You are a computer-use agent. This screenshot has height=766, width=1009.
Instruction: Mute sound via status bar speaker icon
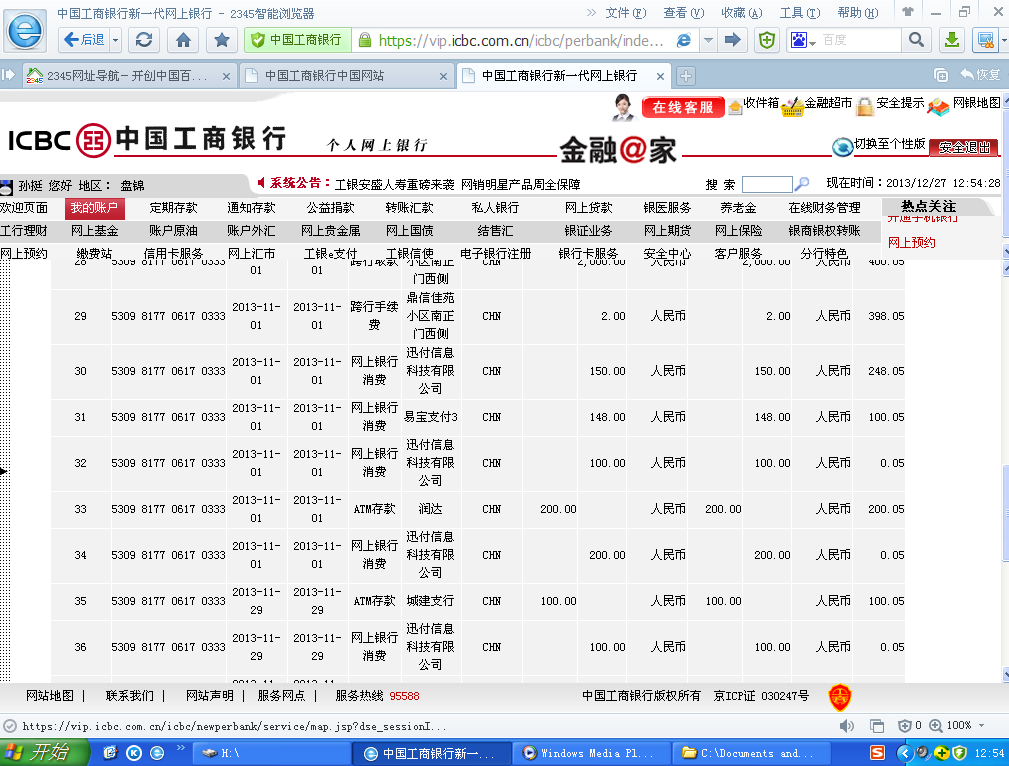[x=846, y=725]
